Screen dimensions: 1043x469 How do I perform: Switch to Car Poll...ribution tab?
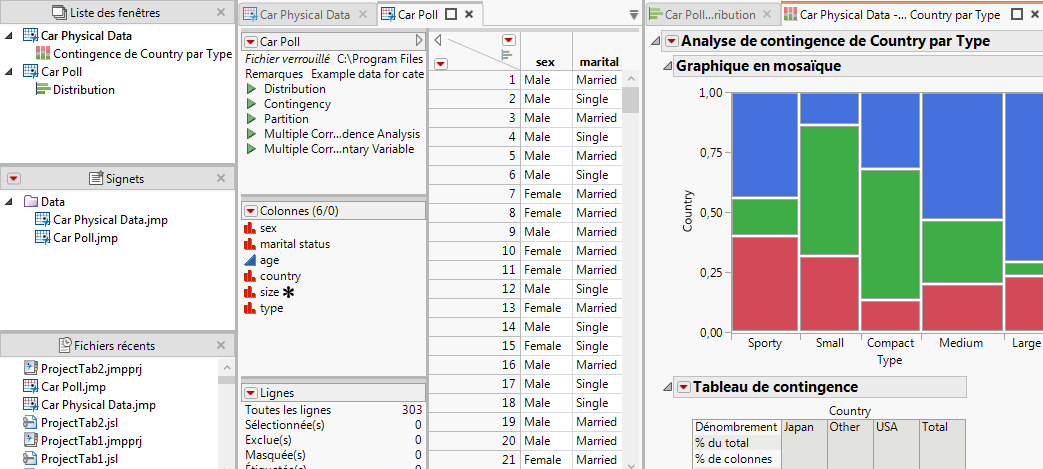tap(710, 14)
